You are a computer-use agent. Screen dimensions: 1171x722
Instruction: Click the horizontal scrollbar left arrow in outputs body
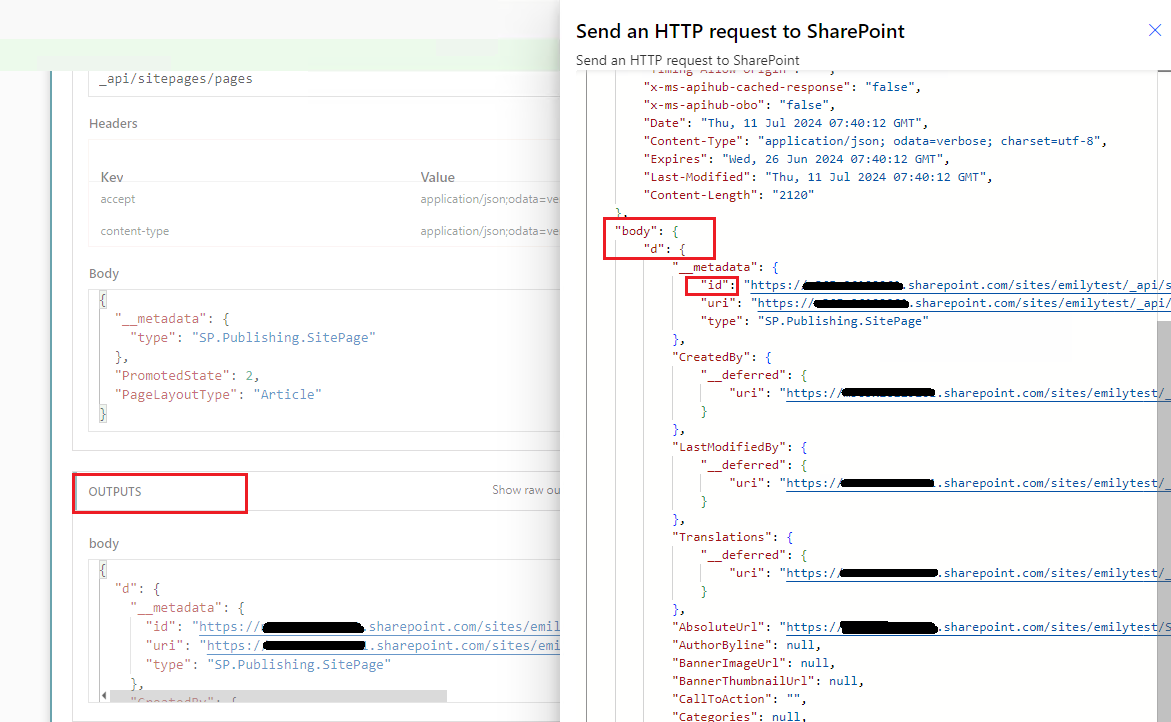click(x=104, y=696)
